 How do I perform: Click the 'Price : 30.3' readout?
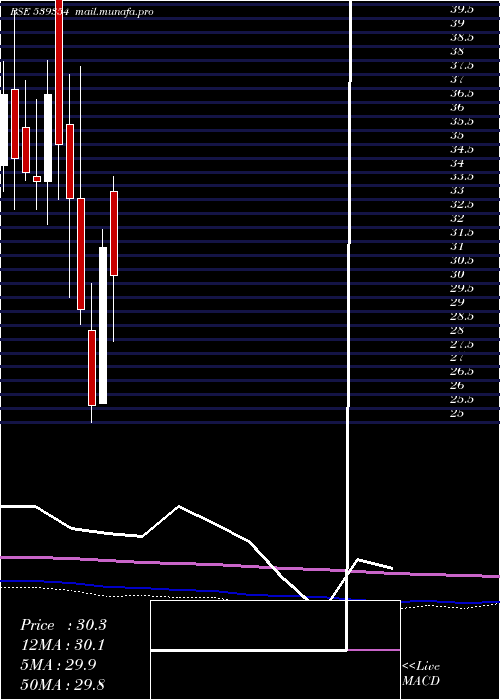63,625
